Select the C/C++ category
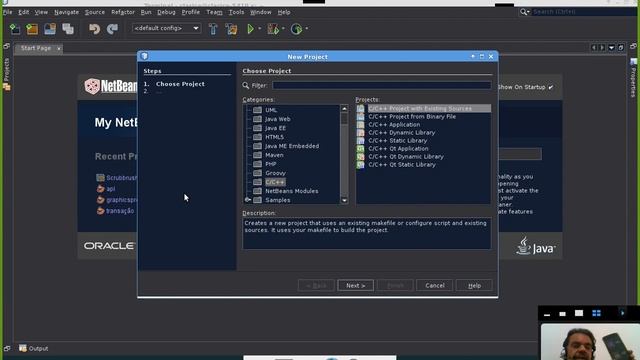The width and height of the screenshot is (640, 360). (x=275, y=182)
